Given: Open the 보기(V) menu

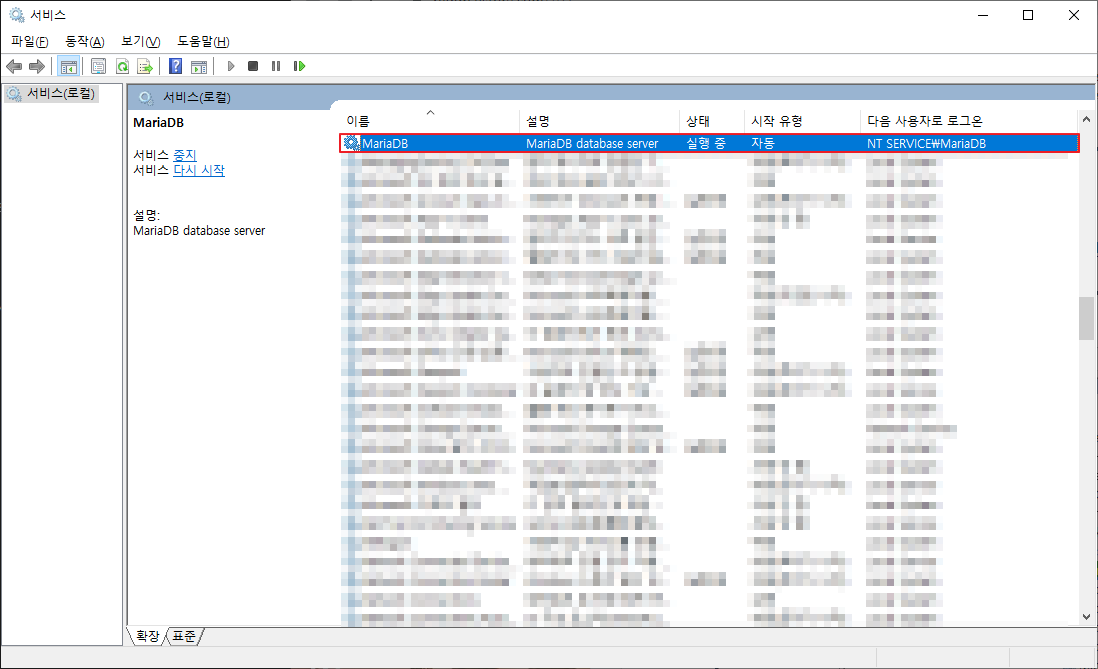Looking at the screenshot, I should 141,41.
